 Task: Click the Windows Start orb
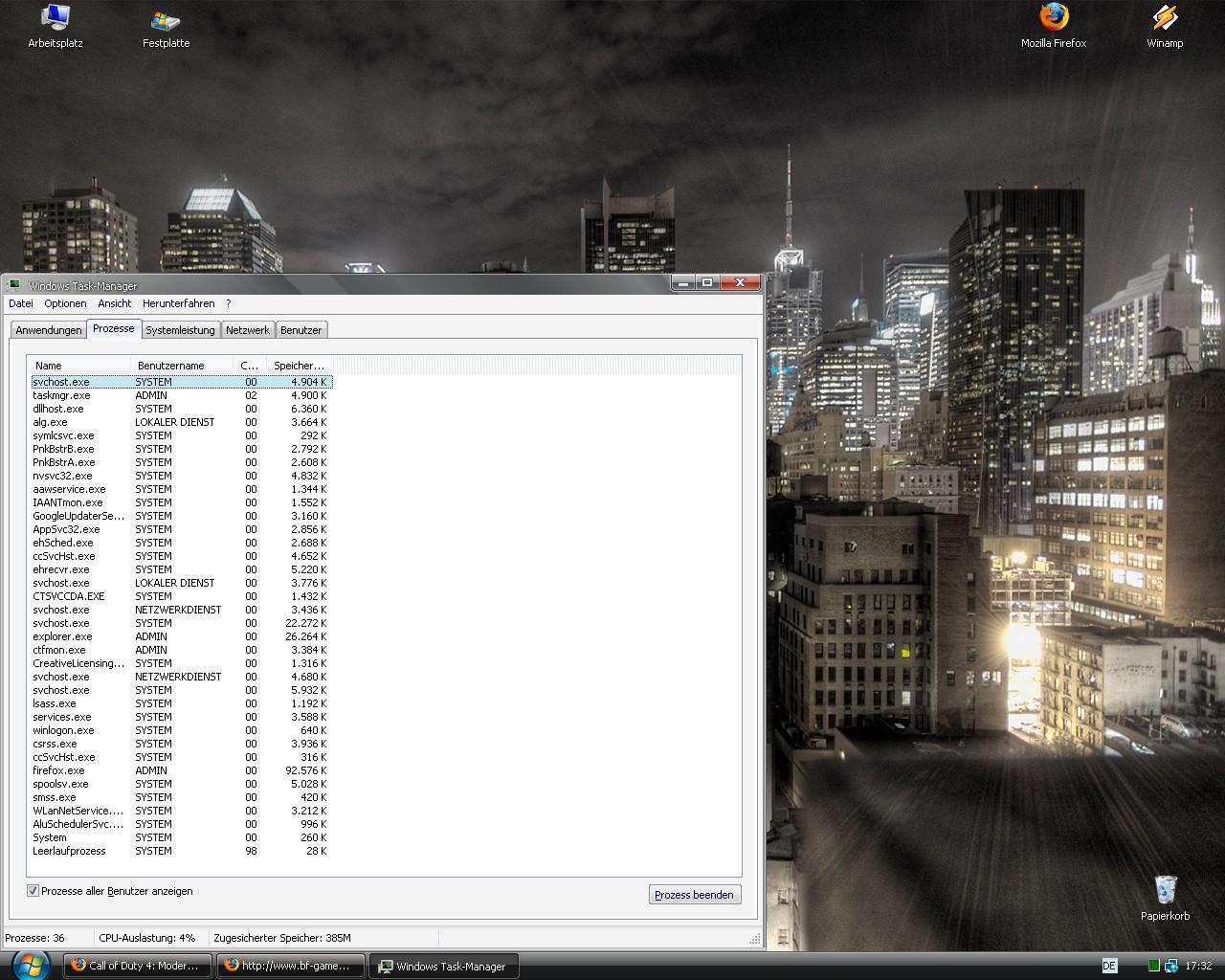point(31,965)
